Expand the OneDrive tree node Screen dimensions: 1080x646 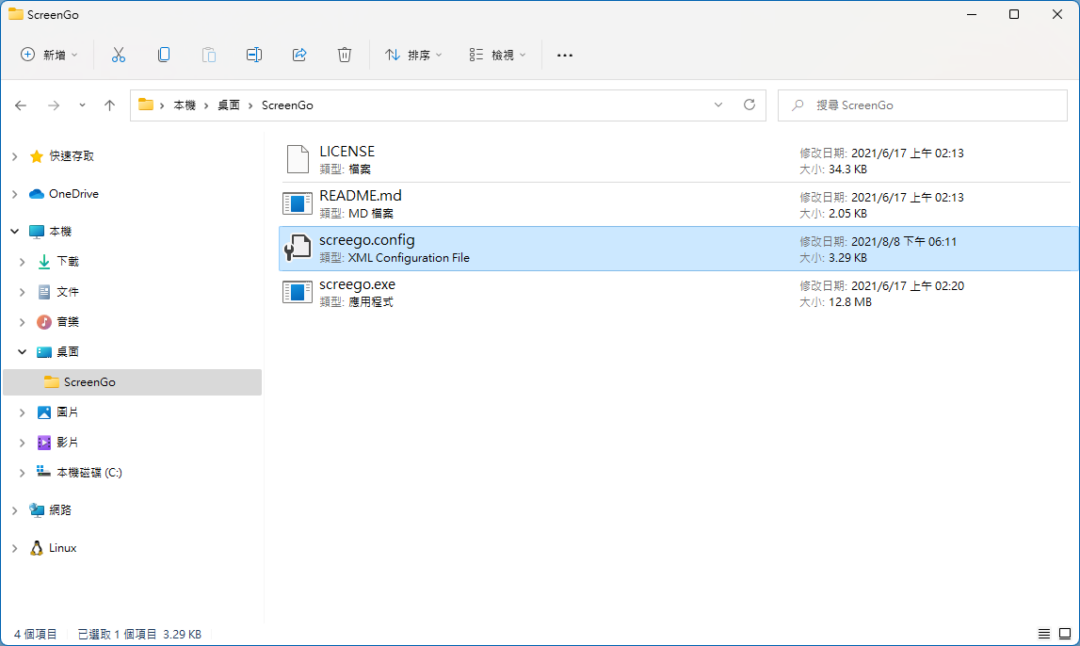click(14, 194)
